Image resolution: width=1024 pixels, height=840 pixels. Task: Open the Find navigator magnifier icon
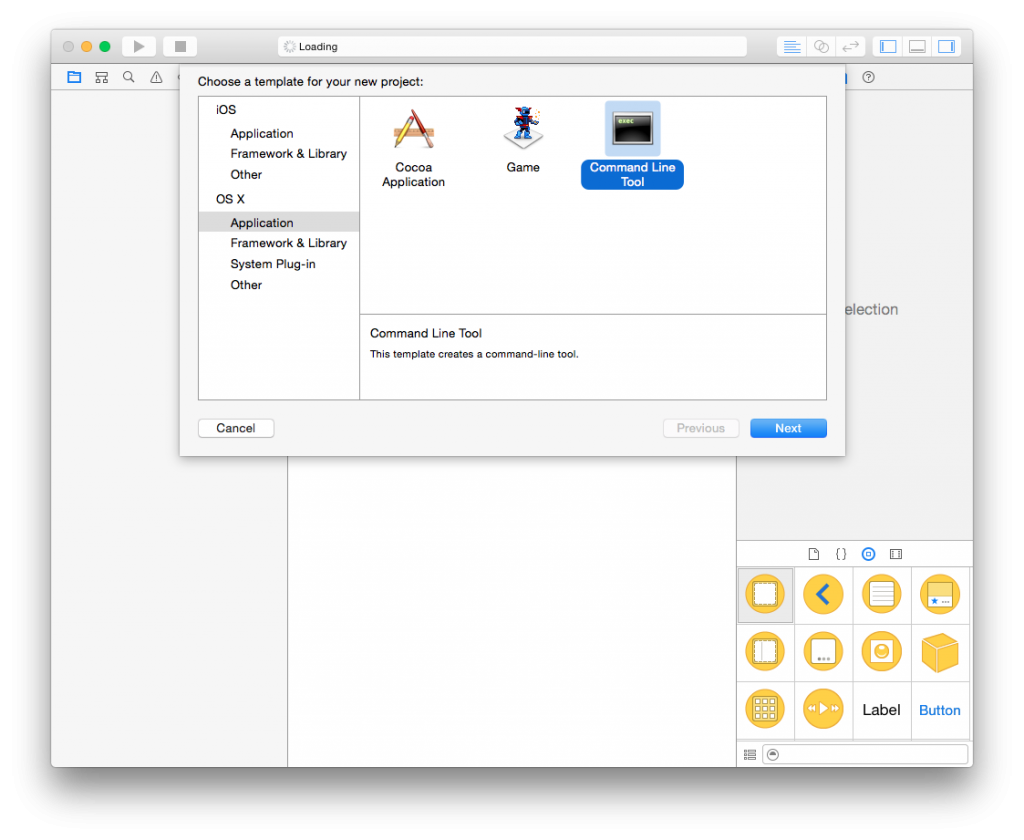[x=129, y=77]
